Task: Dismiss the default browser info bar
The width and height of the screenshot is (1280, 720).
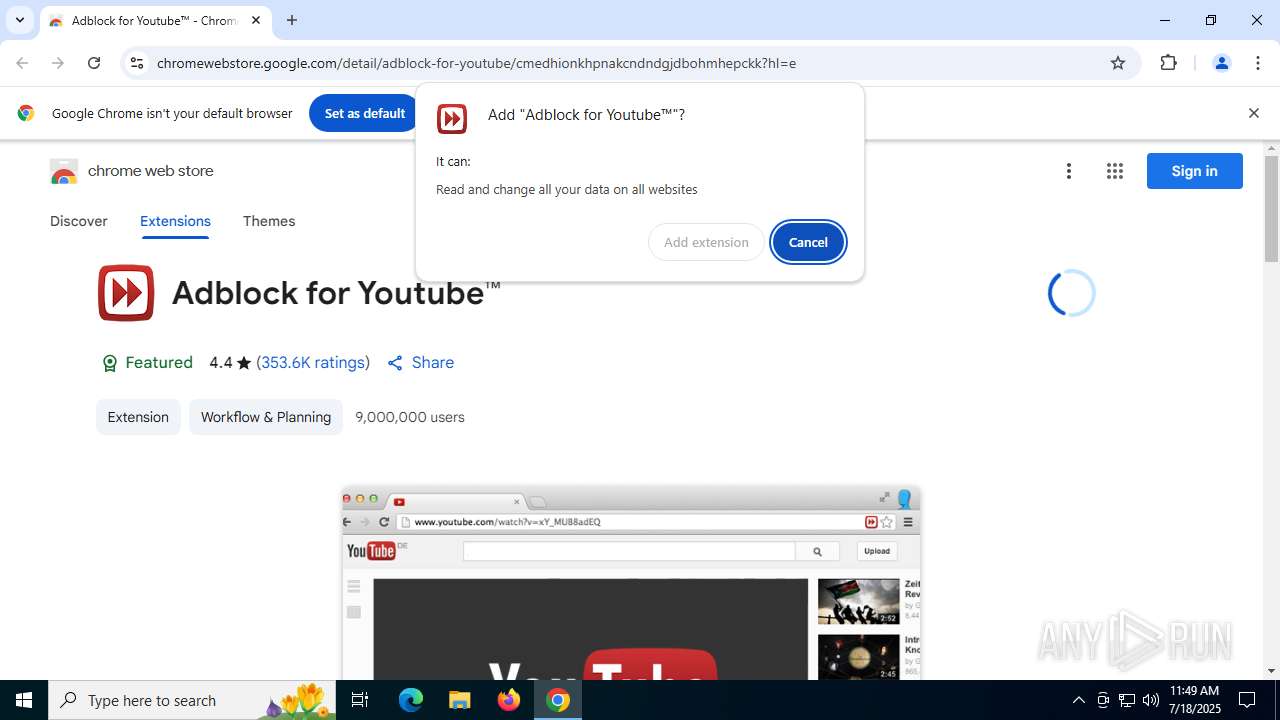Action: pyautogui.click(x=1253, y=113)
